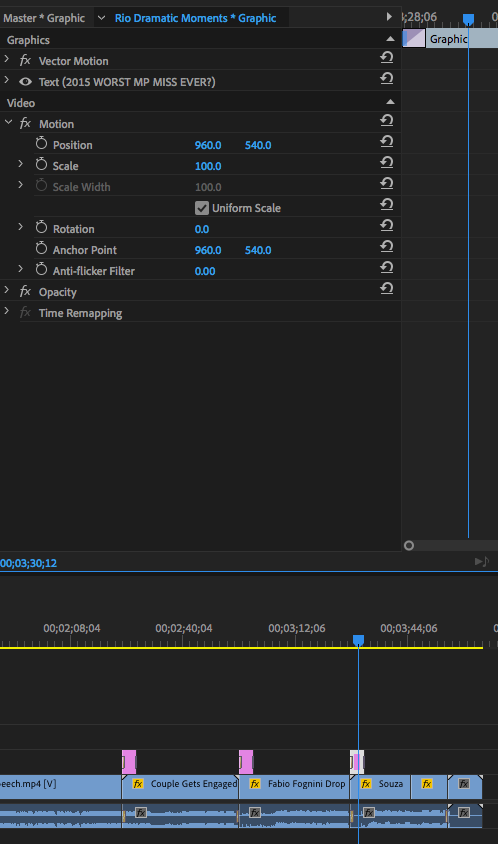Toggle Rotation animation stopwatch
This screenshot has width=498, height=844.
tap(41, 227)
